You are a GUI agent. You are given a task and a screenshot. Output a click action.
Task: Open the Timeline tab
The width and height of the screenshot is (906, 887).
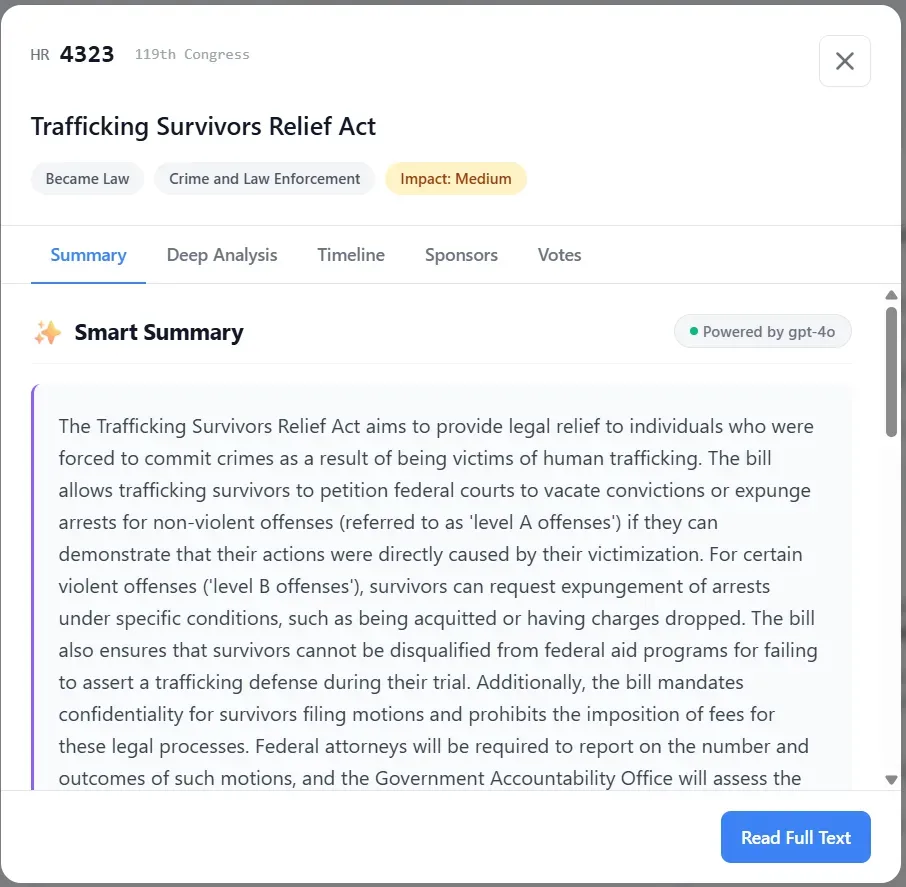point(350,255)
